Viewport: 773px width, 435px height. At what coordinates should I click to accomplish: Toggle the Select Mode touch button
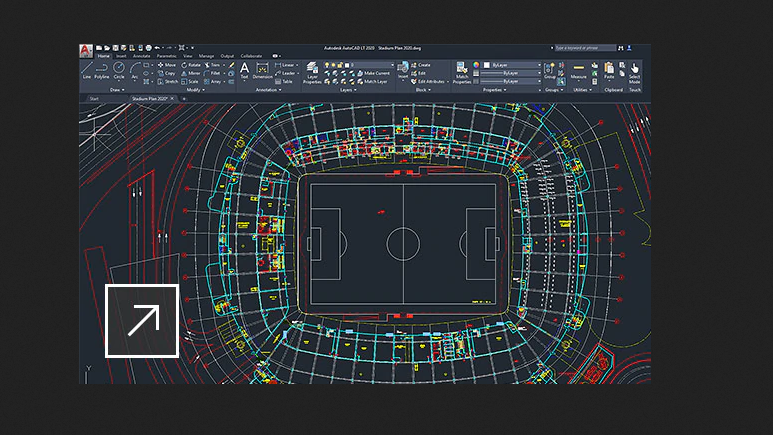click(635, 73)
